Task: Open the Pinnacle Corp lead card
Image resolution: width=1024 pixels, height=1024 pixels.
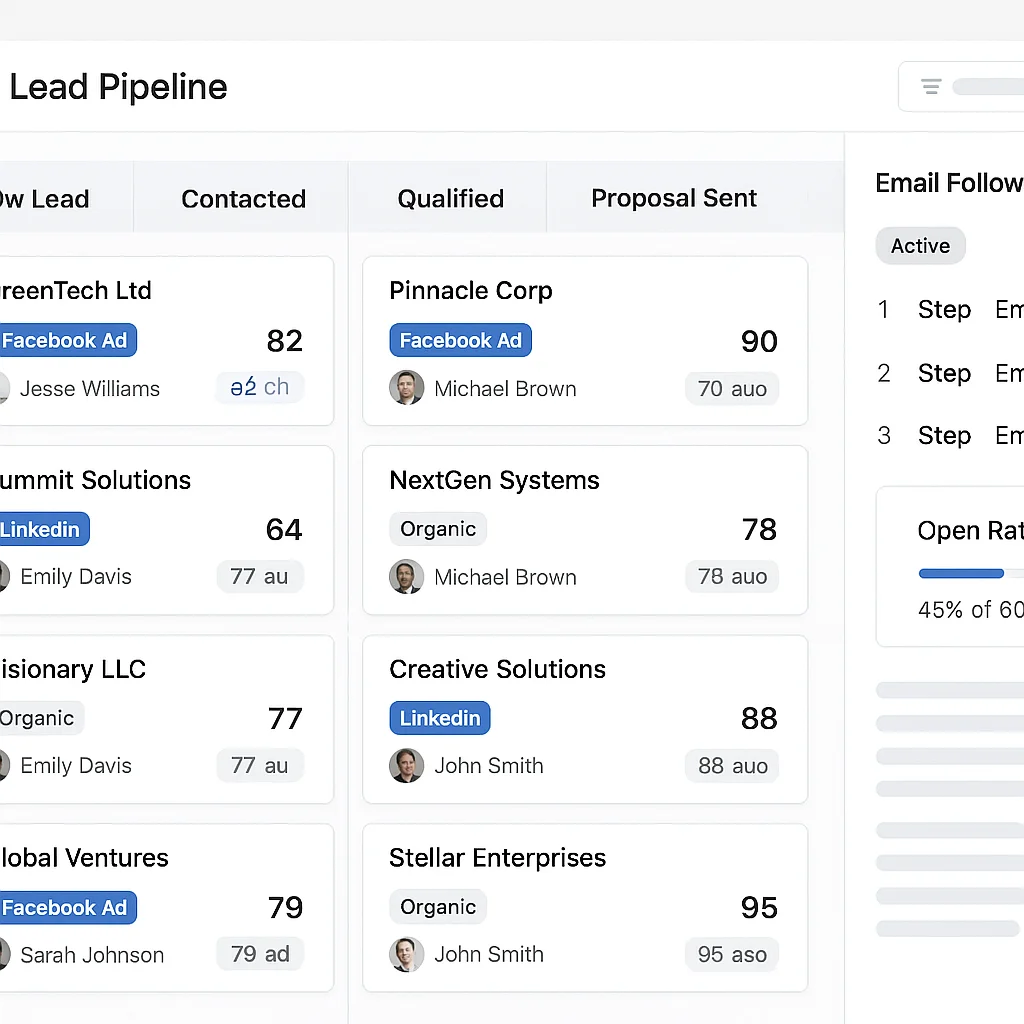Action: coord(585,341)
